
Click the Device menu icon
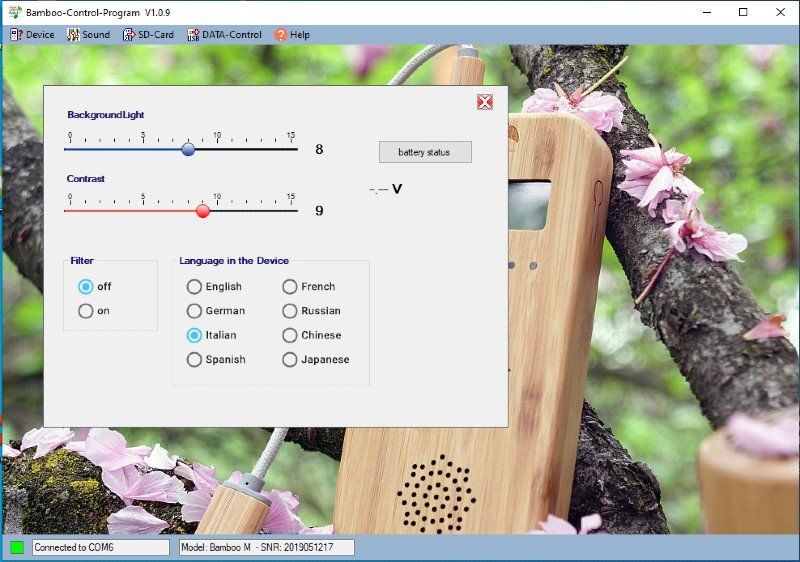click(x=15, y=34)
